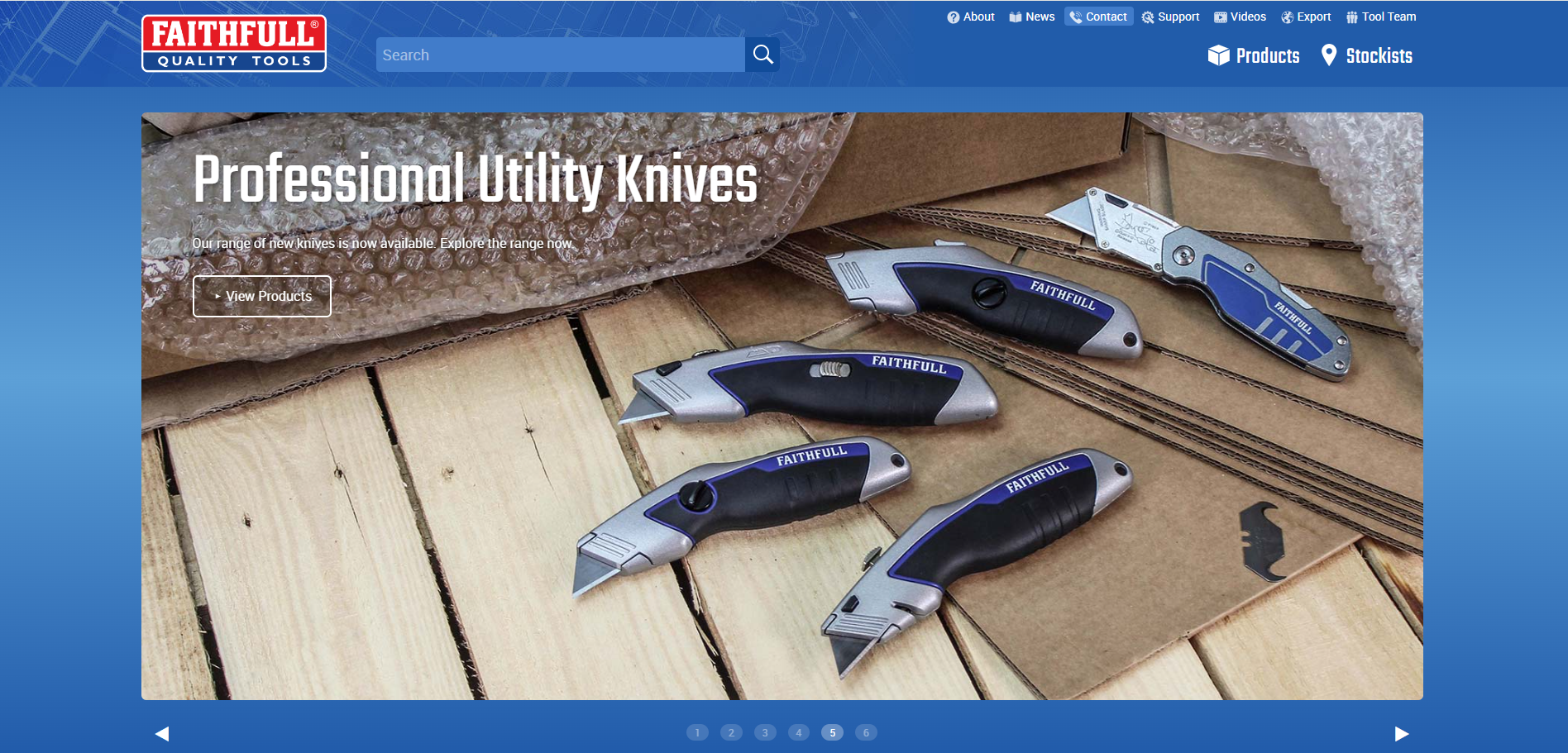
Task: Open the Products navigation link
Action: tap(1254, 55)
